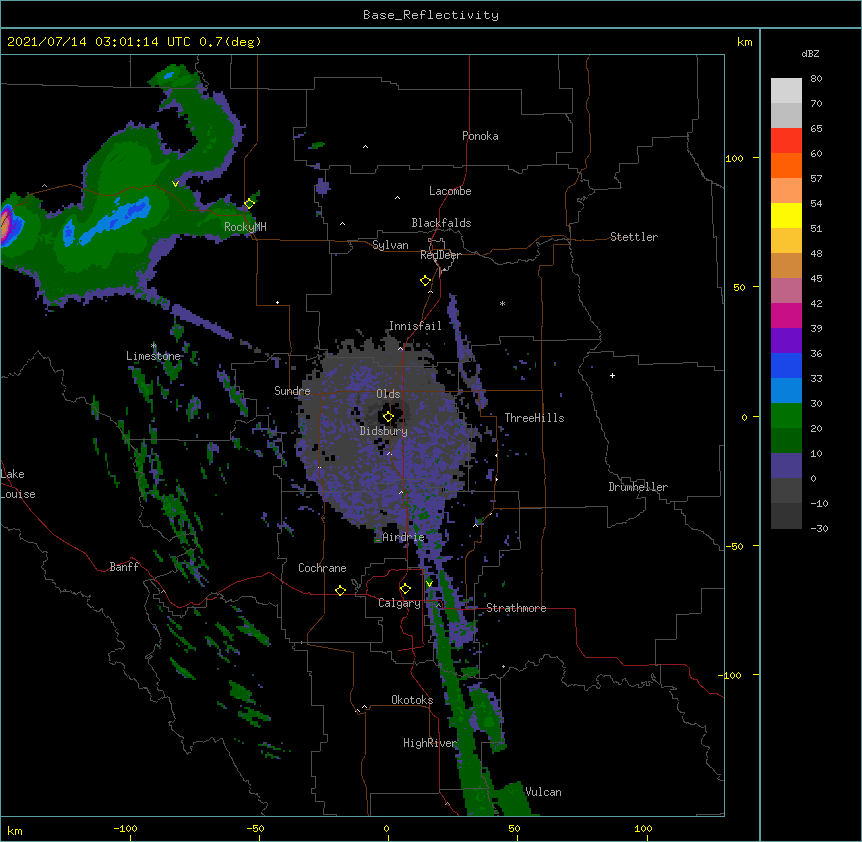Click the orange 60 dBZ legend swatch
The image size is (862, 842).
[x=786, y=165]
